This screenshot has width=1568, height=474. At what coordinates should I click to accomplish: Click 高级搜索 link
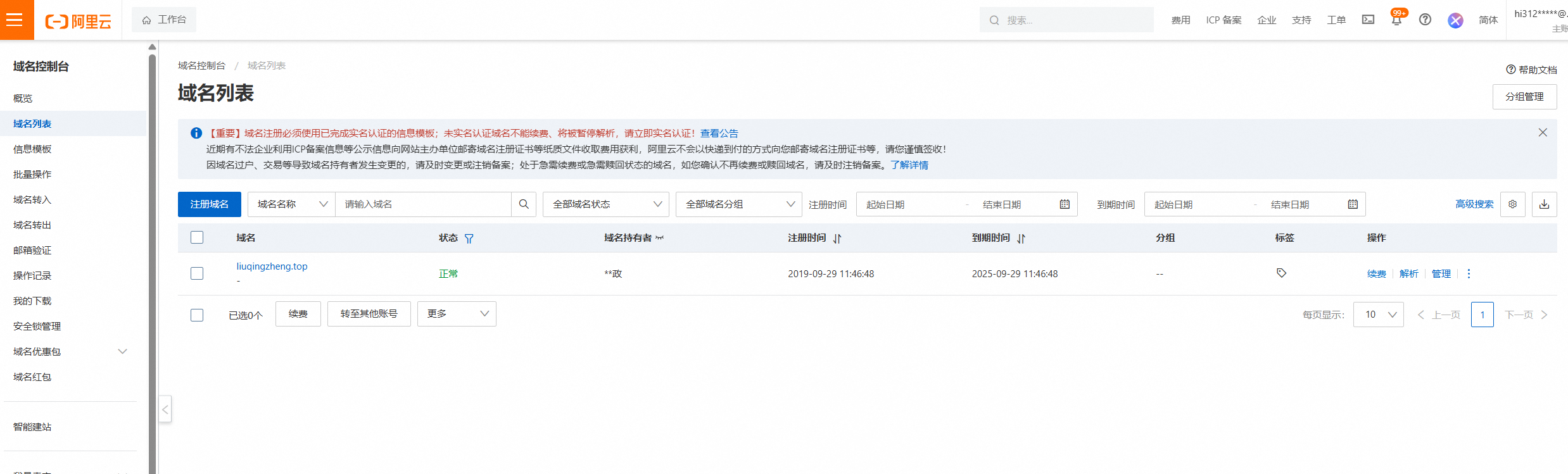[1474, 204]
